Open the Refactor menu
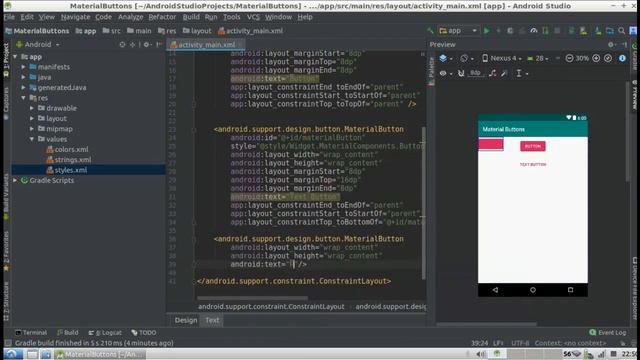The height and width of the screenshot is (360, 640). click(x=162, y=17)
